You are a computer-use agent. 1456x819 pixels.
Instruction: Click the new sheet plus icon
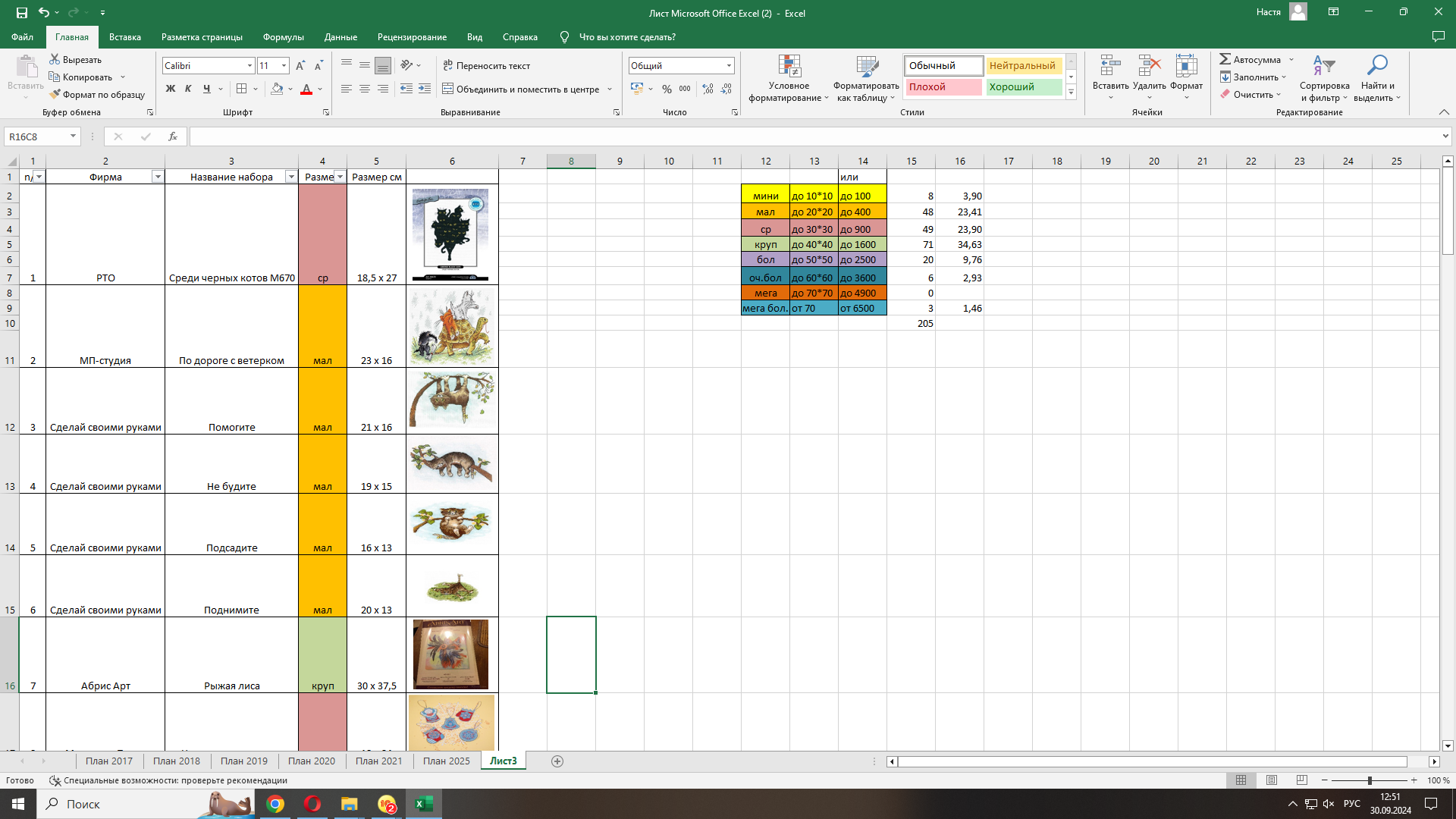557,761
